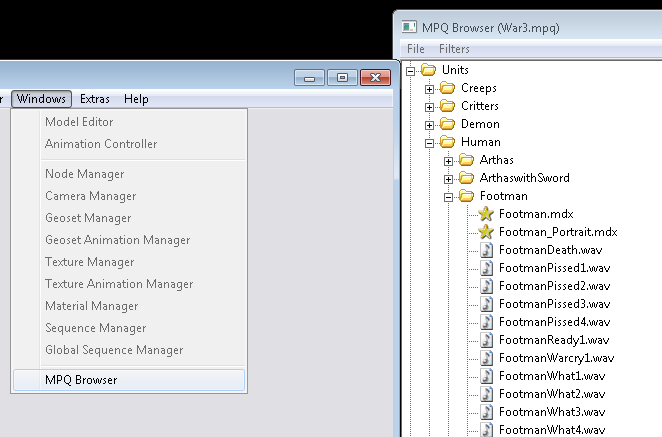Image resolution: width=662 pixels, height=437 pixels.
Task: Select Geoset Manager menu entry
Action: click(x=129, y=217)
